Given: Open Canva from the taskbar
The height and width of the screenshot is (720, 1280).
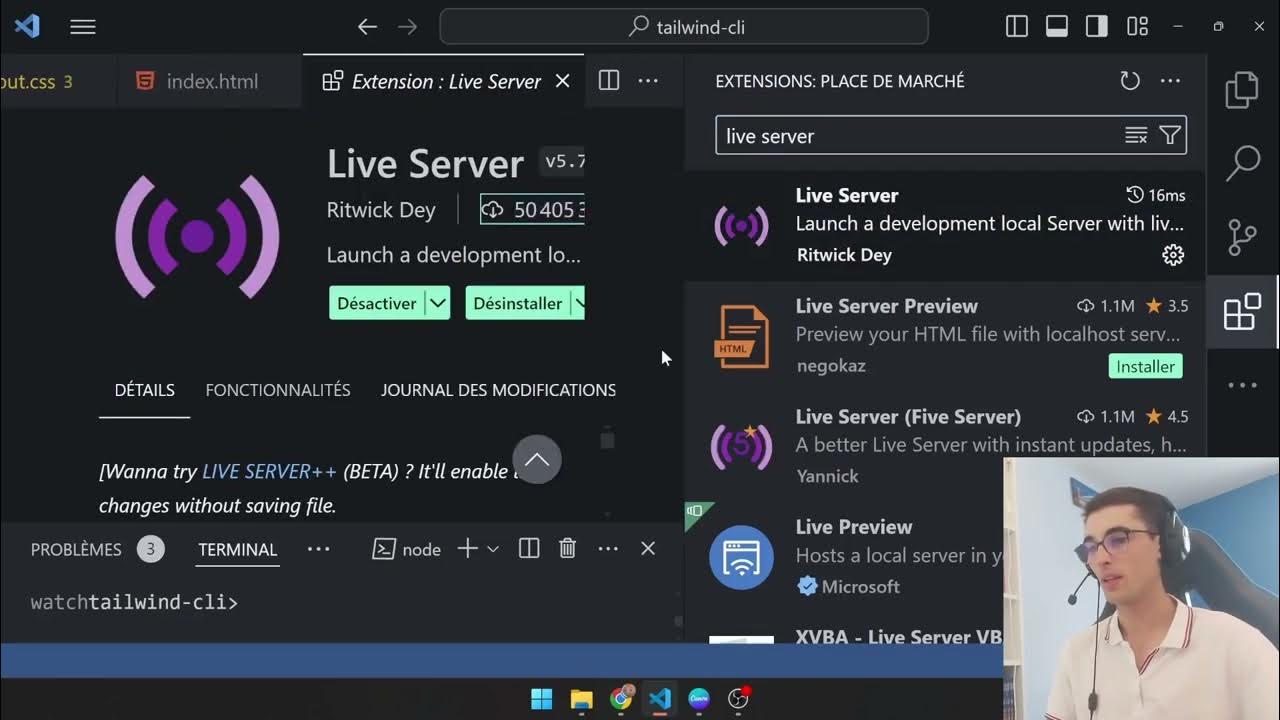Looking at the screenshot, I should 699,699.
